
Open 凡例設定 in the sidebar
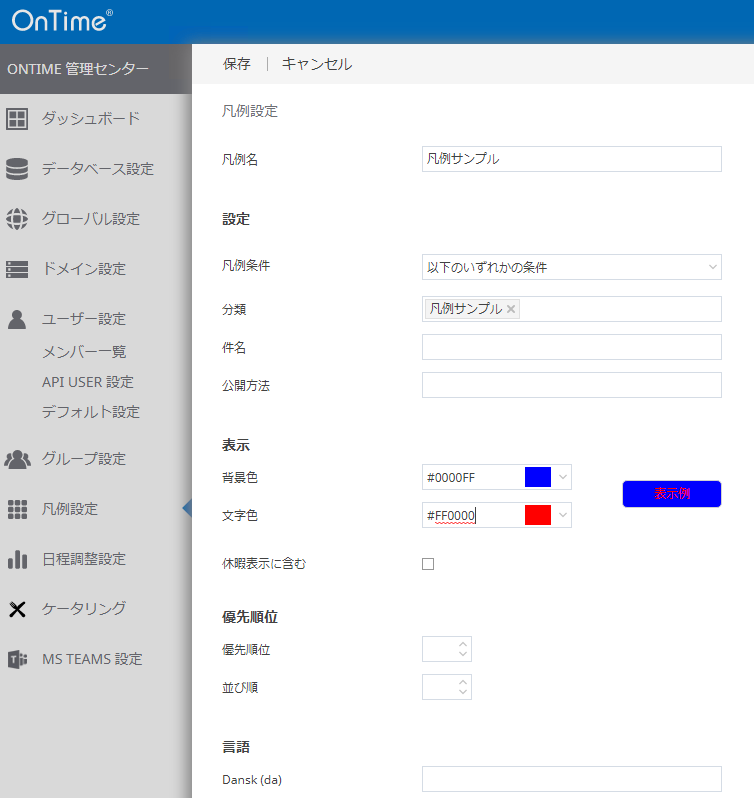[x=70, y=509]
